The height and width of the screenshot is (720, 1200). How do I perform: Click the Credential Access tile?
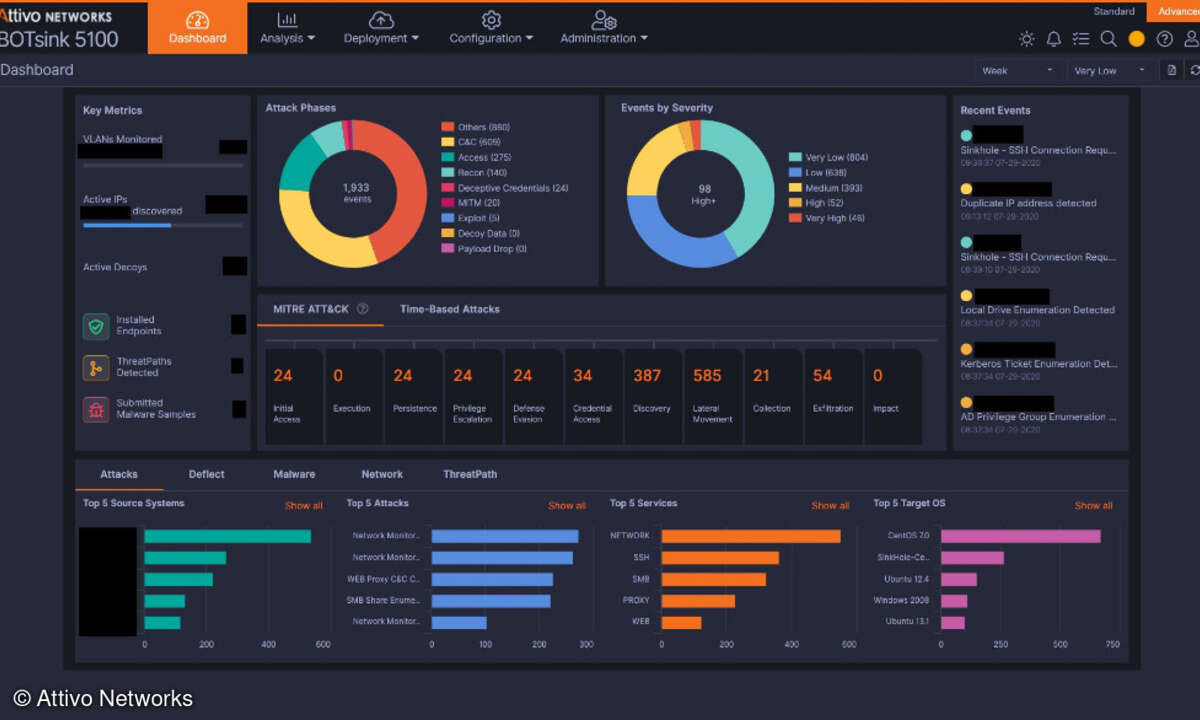(x=594, y=396)
